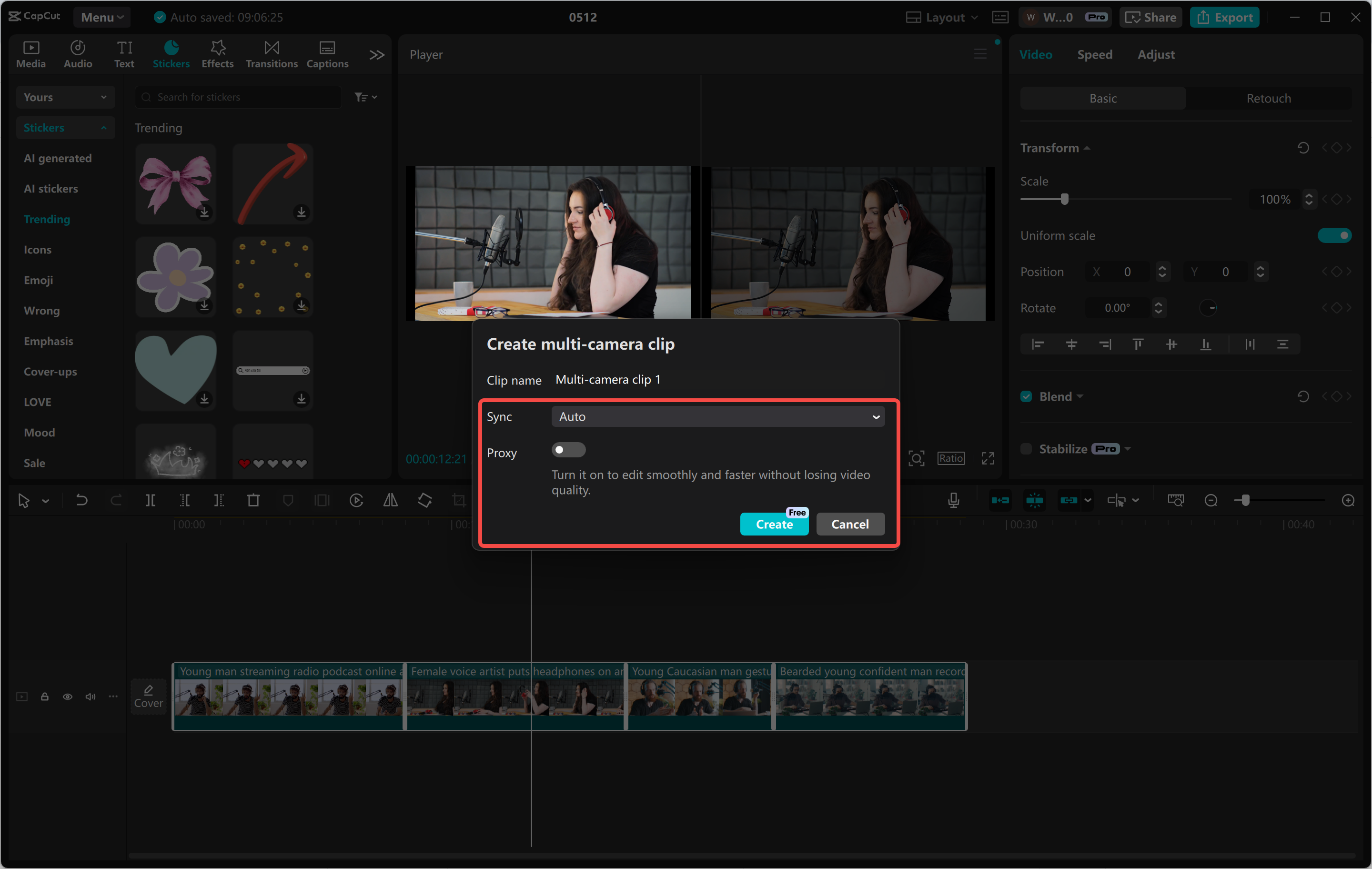Screen dimensions: 1372x869
Task: Open the Media panel
Action: [31, 54]
